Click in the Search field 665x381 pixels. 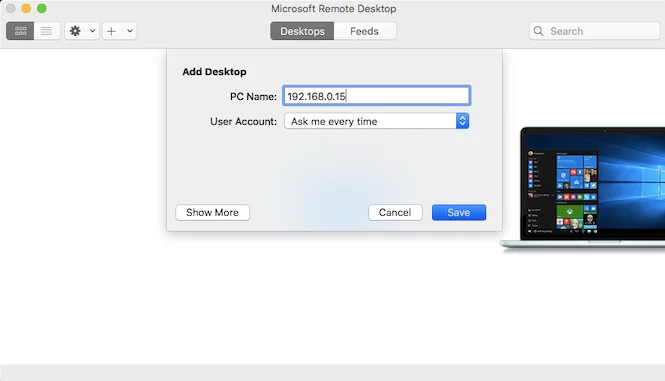[594, 31]
